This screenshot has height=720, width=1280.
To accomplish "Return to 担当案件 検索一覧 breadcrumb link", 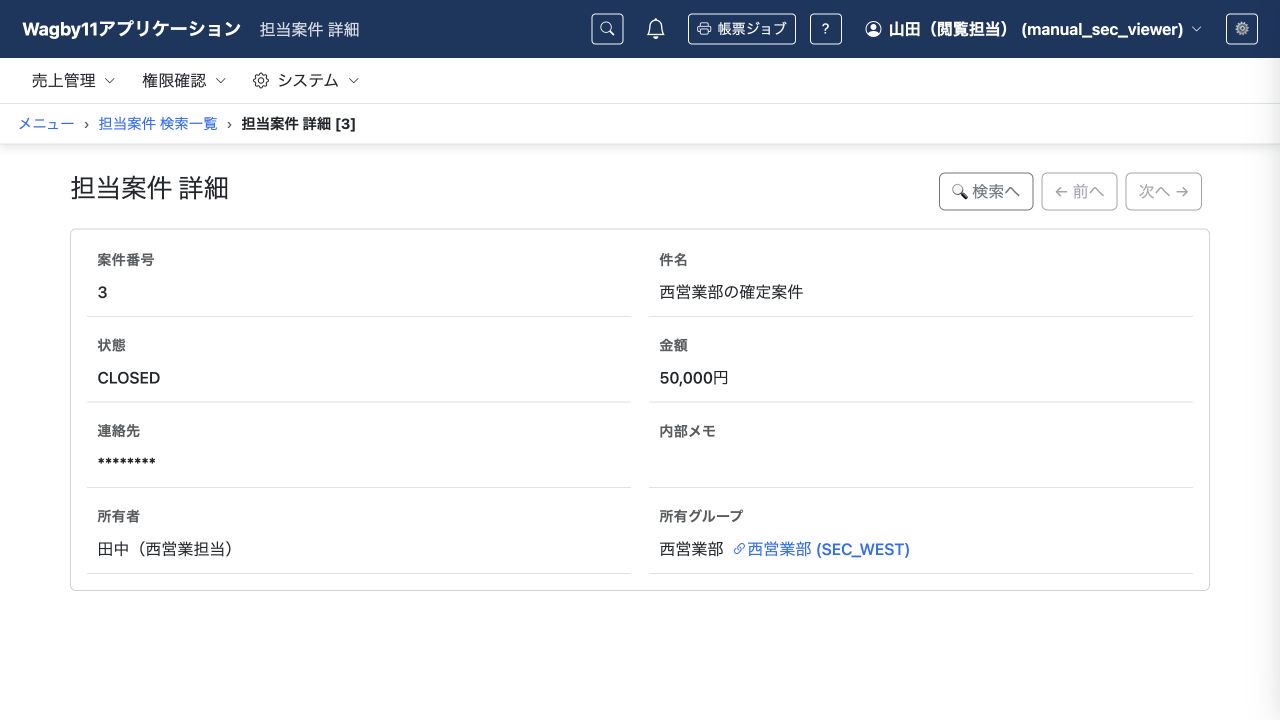I will (x=158, y=124).
